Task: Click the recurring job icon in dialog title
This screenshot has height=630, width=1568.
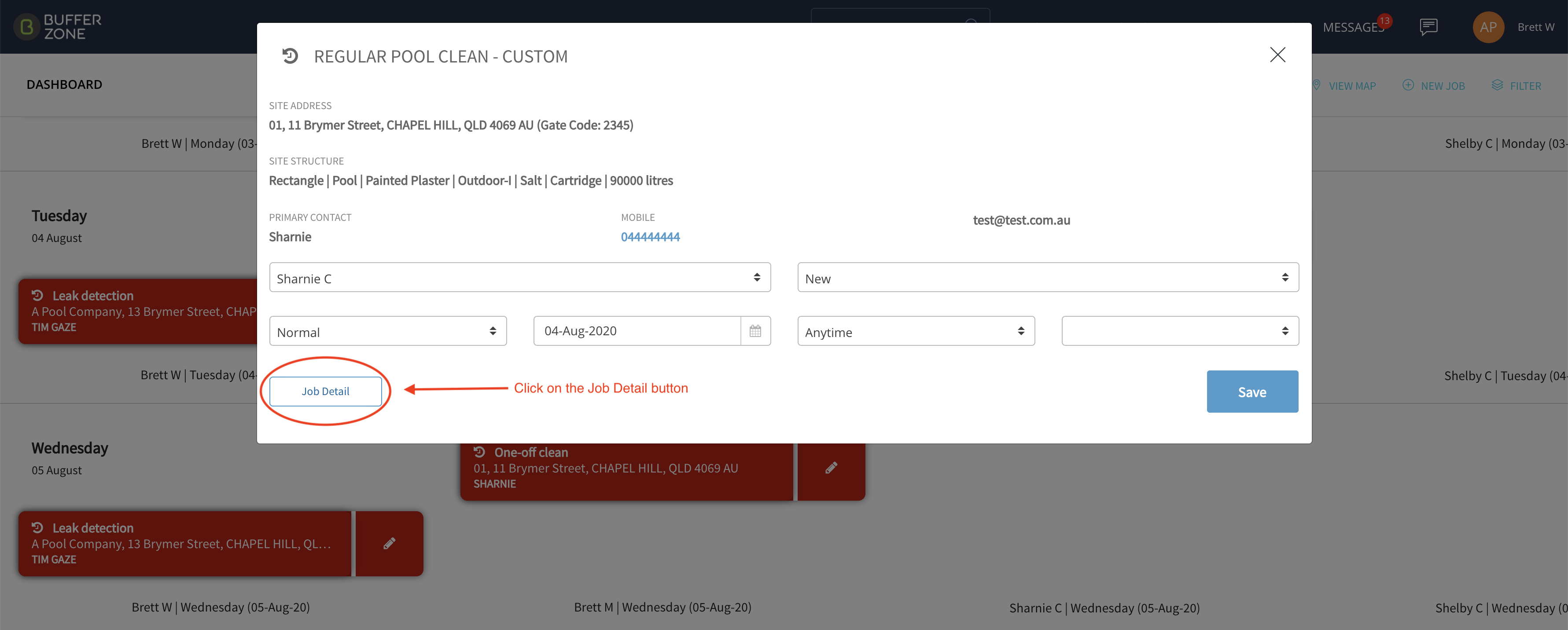Action: click(290, 56)
